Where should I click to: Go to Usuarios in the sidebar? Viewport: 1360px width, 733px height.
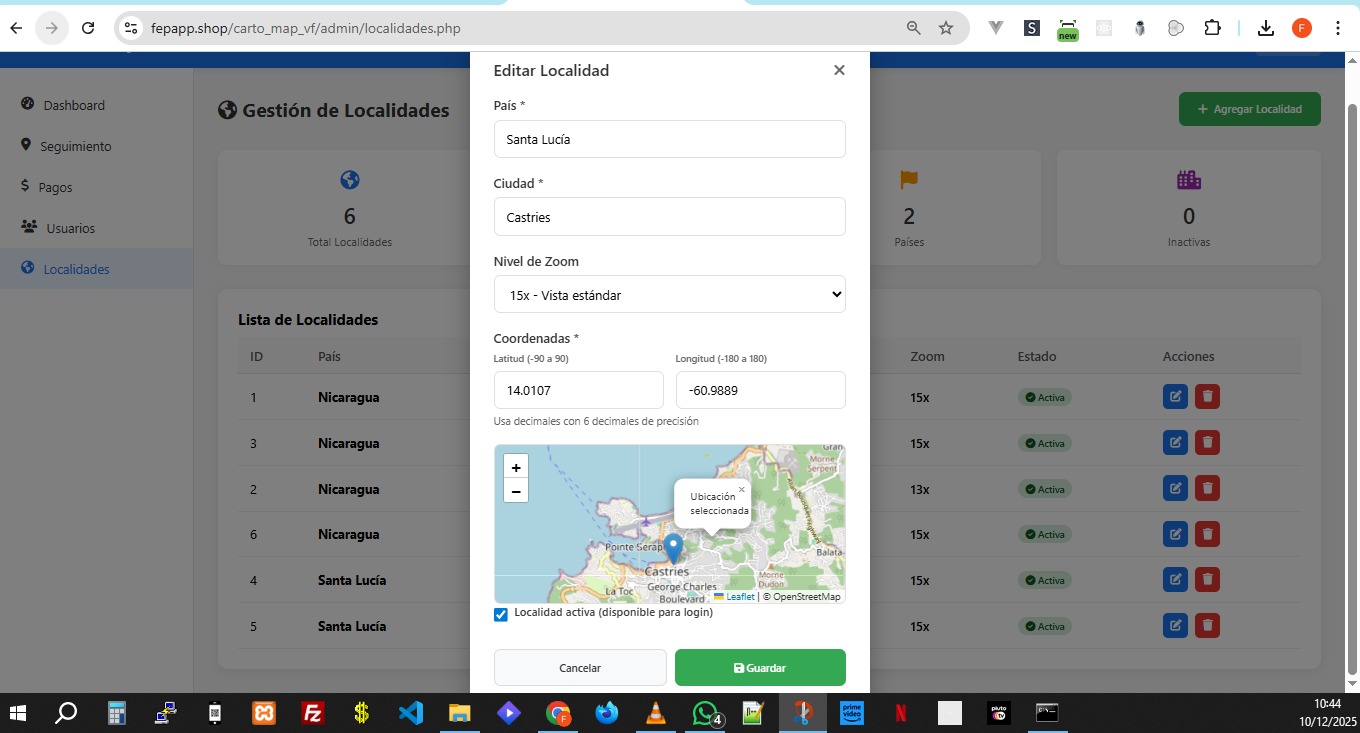click(x=70, y=228)
